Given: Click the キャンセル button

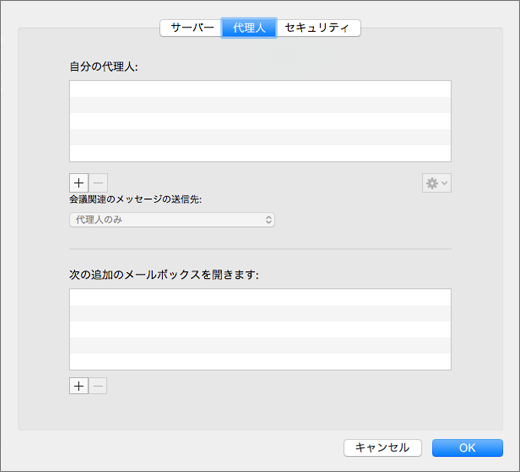Looking at the screenshot, I should click(382, 448).
